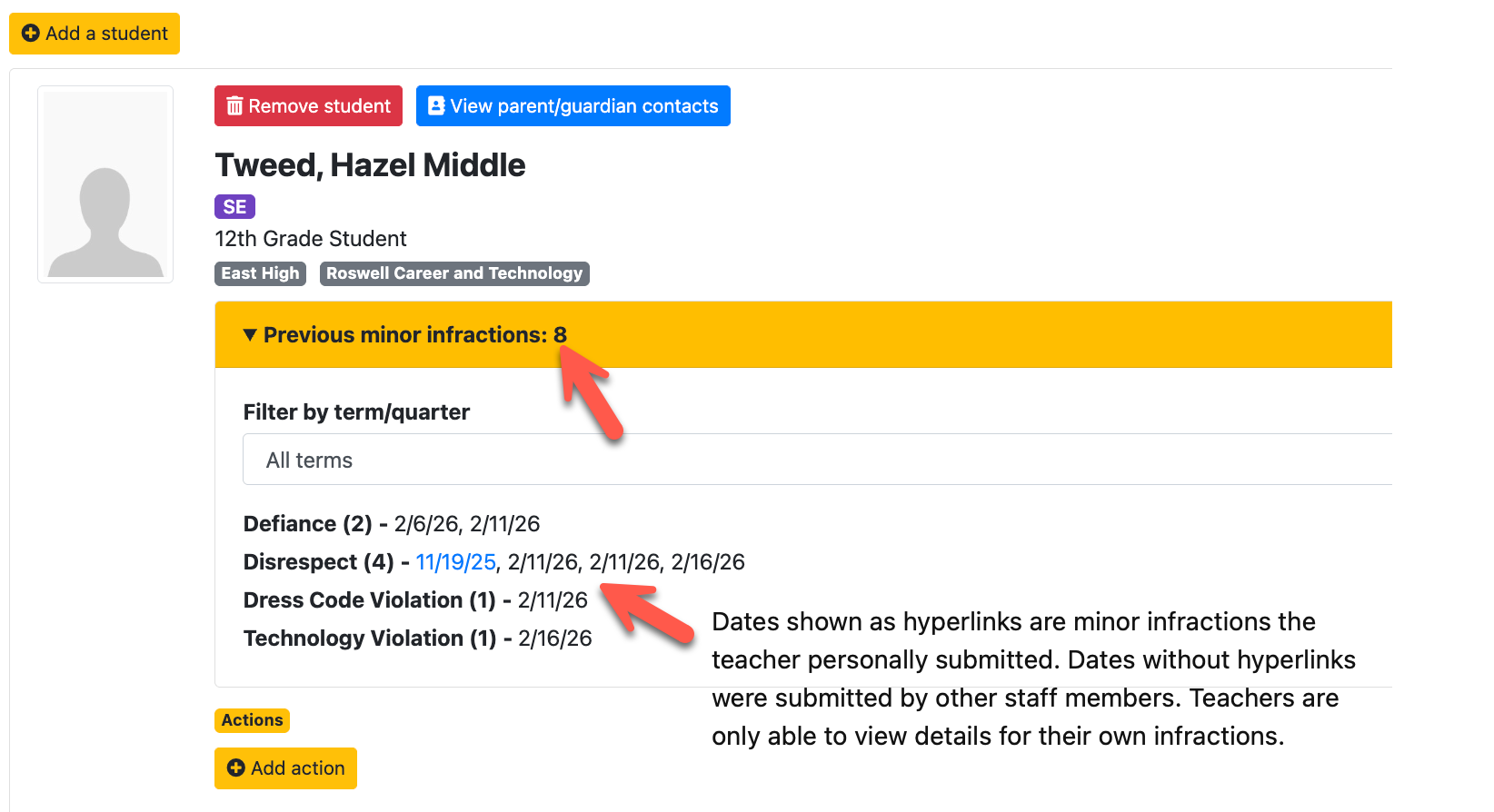This screenshot has height=812, width=1494.
Task: Click the plus icon on Add action
Action: [236, 768]
